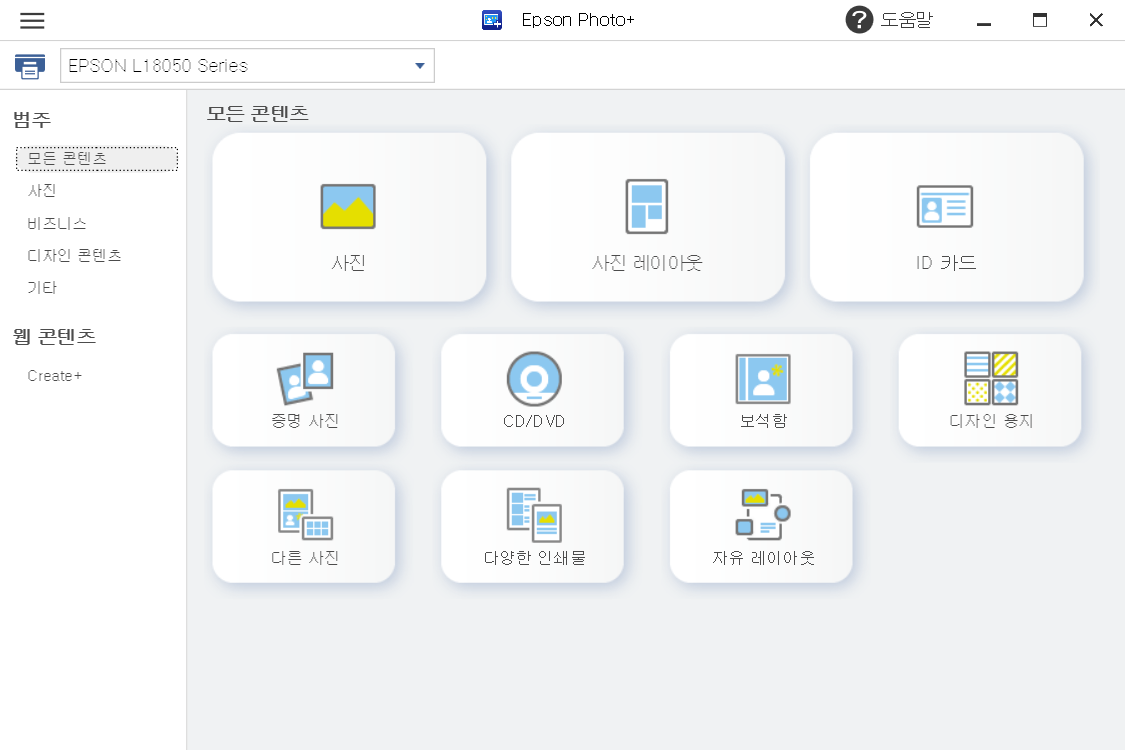Select the 모든 콘텐츠 category
This screenshot has height=750, width=1125.
[97, 159]
